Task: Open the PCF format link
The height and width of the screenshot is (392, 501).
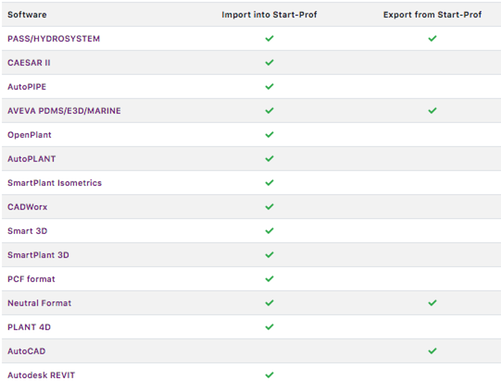Action: coord(31,279)
